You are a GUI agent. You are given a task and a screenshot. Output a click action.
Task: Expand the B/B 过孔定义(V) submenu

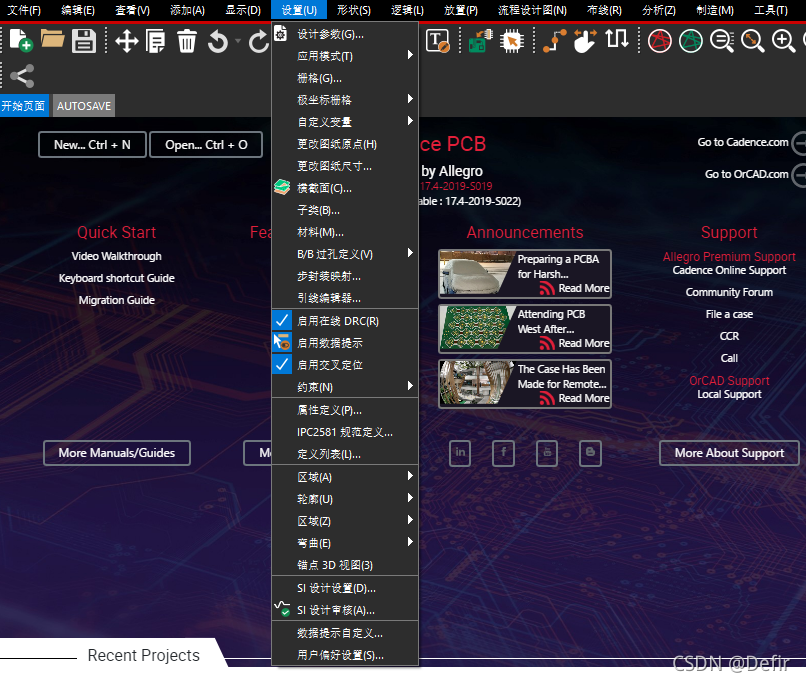coord(345,254)
